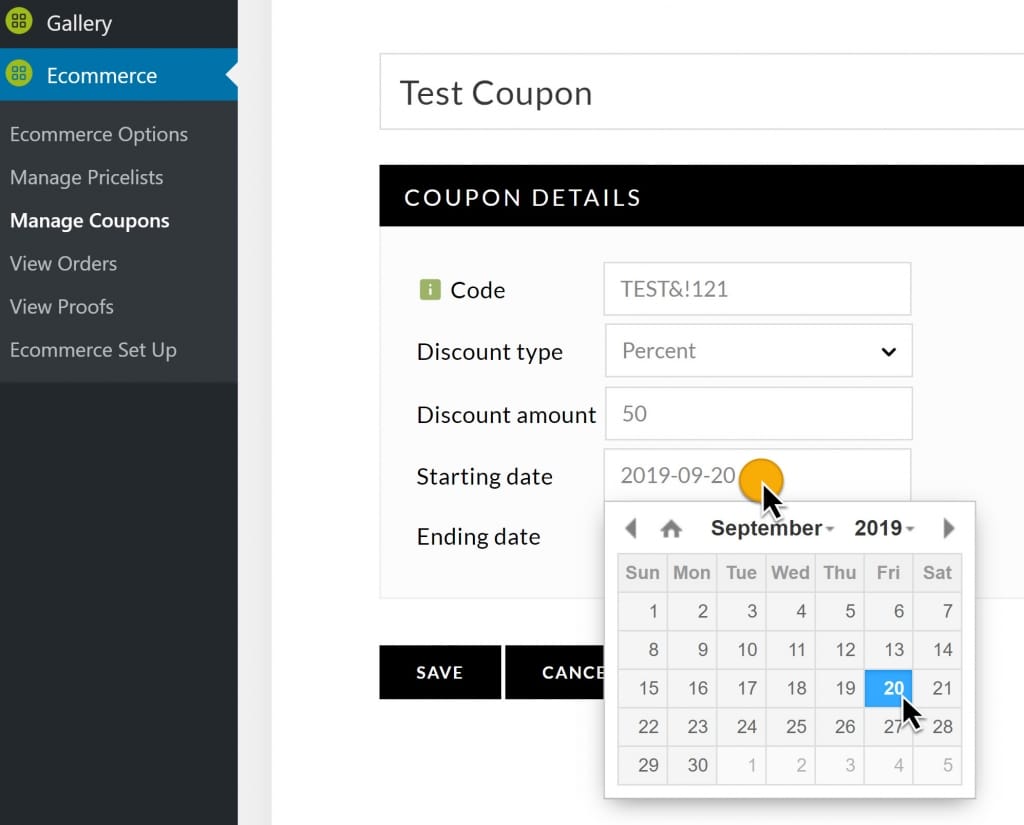1024x825 pixels.
Task: Click the previous month arrow in datepicker
Action: tap(631, 527)
